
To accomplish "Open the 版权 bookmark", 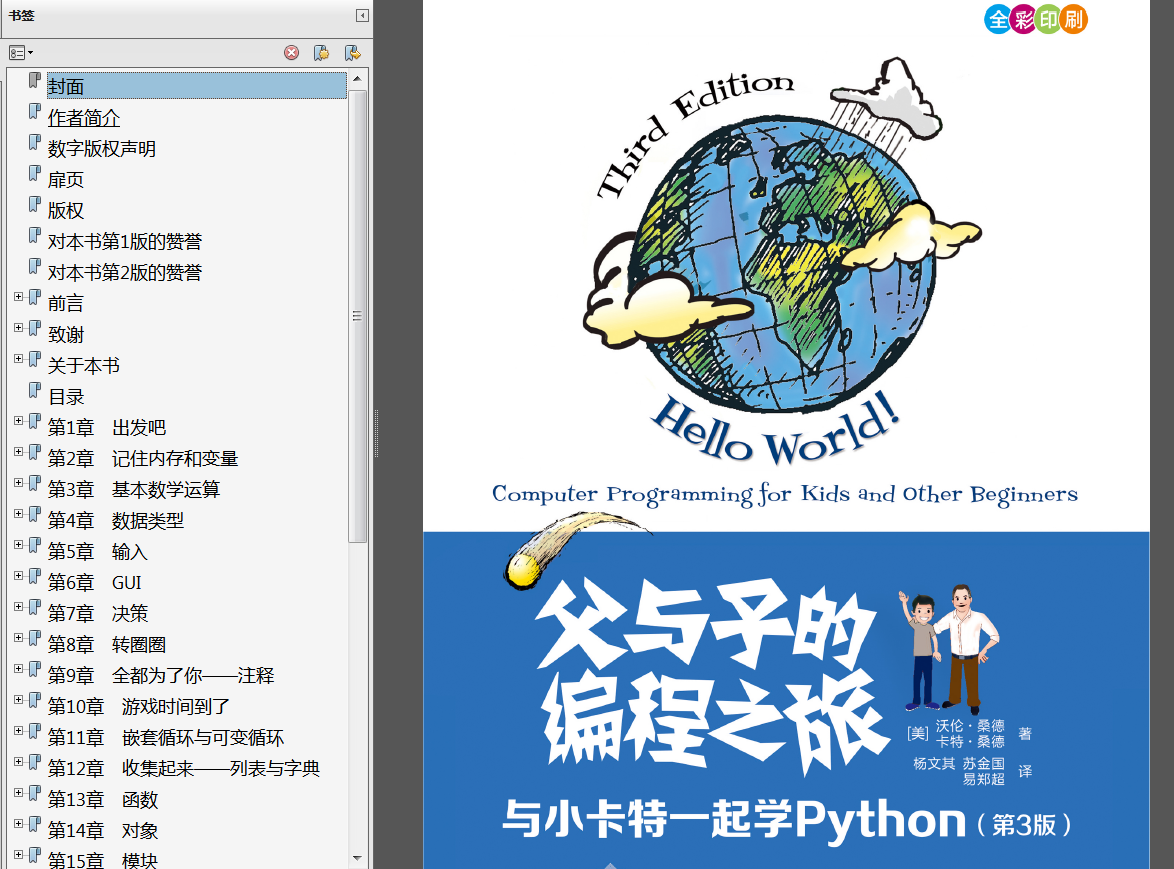I will pyautogui.click(x=66, y=210).
